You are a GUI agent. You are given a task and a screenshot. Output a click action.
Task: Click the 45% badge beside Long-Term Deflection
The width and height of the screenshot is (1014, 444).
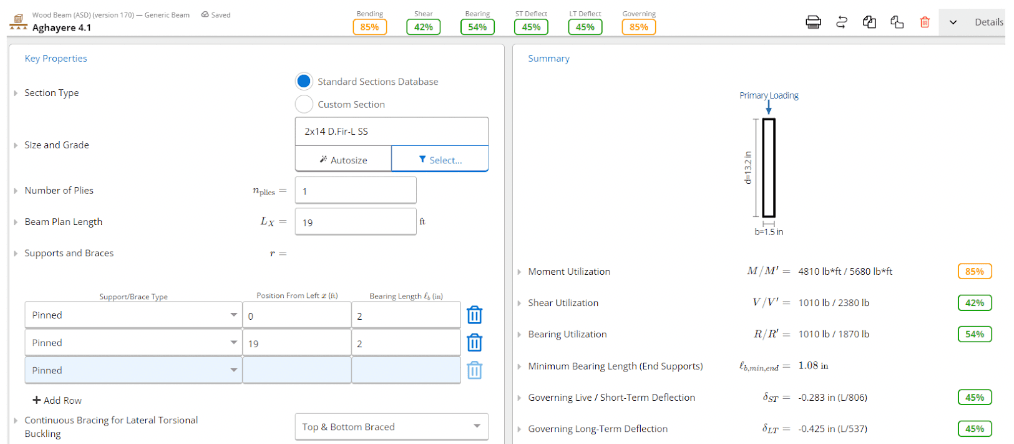pos(975,429)
